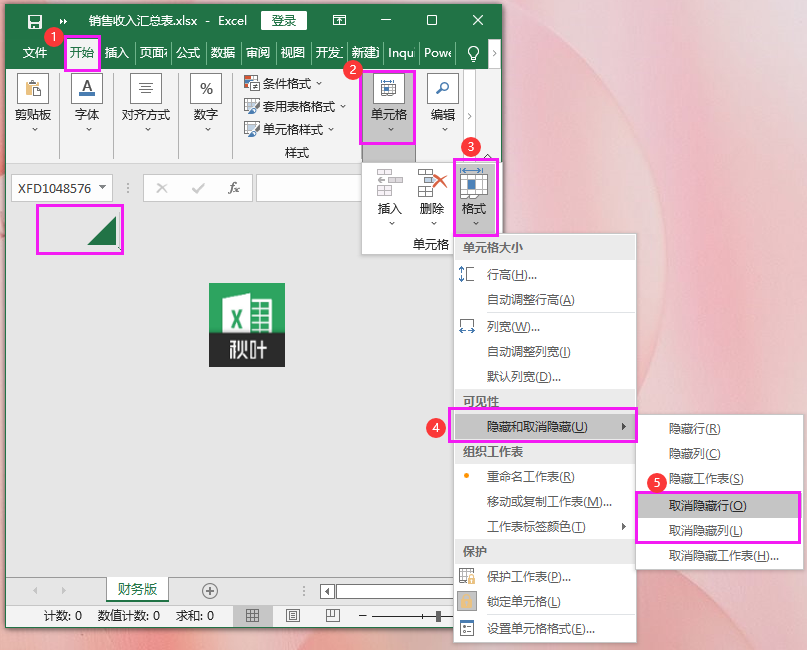Open 隐藏和取消隐藏(U) submenu

pos(545,427)
